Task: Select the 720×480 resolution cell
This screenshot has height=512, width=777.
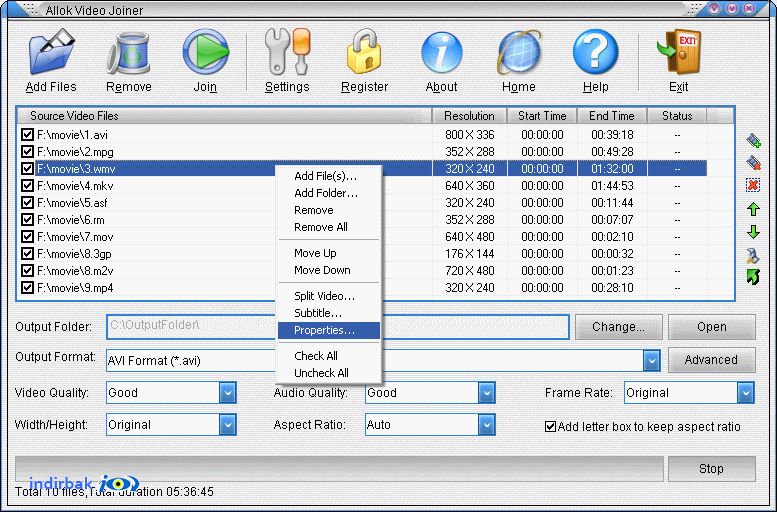Action: coord(470,271)
